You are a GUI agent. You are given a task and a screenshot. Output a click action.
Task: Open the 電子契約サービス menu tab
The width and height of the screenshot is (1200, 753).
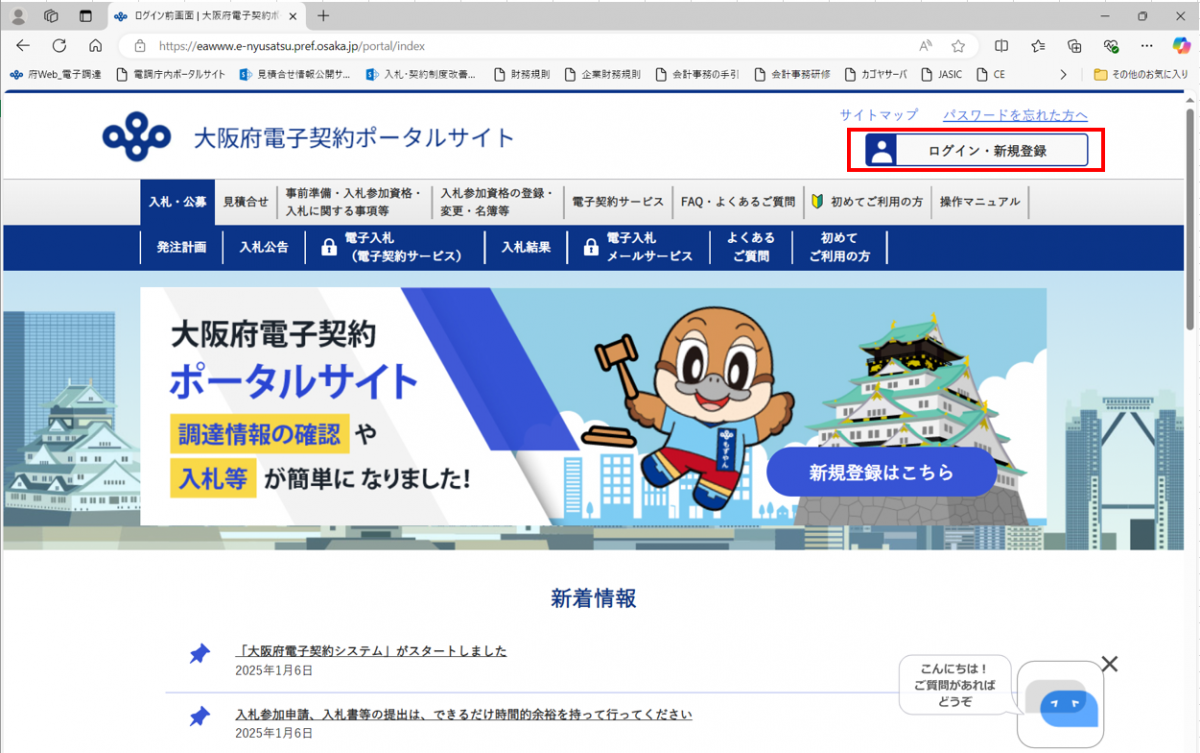click(617, 202)
